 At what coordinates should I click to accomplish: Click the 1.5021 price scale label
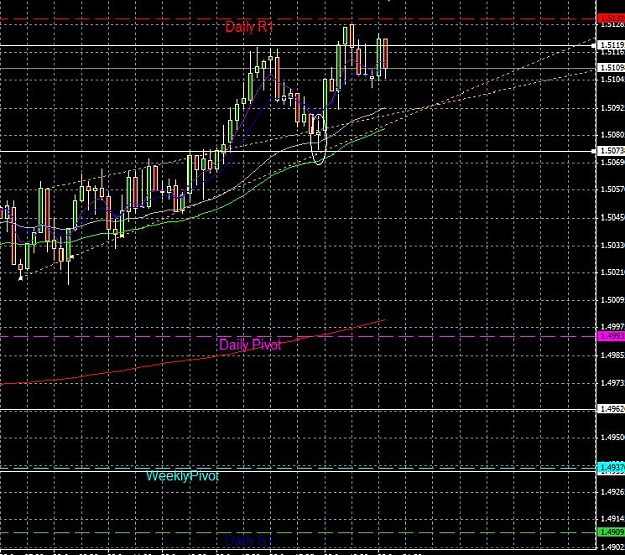point(612,272)
